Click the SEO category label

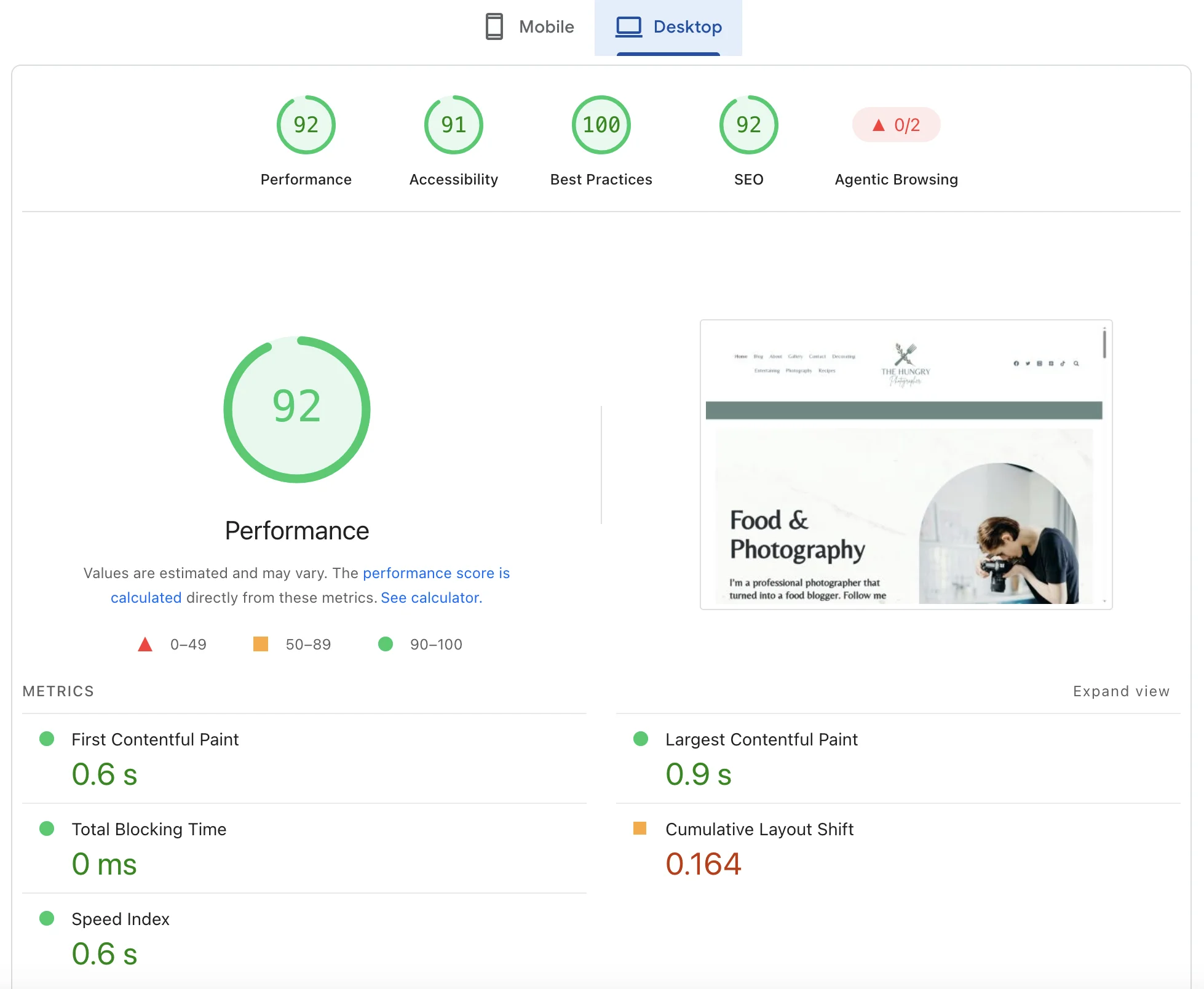coord(749,180)
